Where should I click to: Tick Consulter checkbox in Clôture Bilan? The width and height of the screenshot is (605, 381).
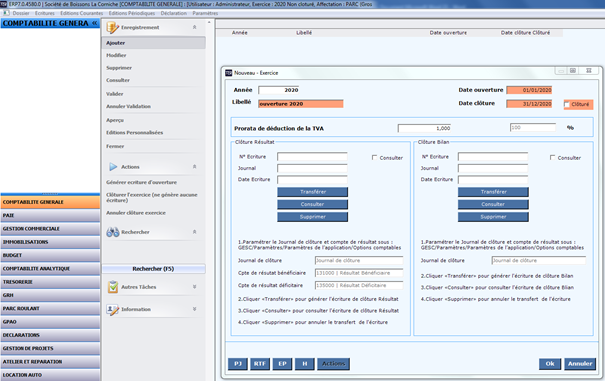click(x=552, y=157)
